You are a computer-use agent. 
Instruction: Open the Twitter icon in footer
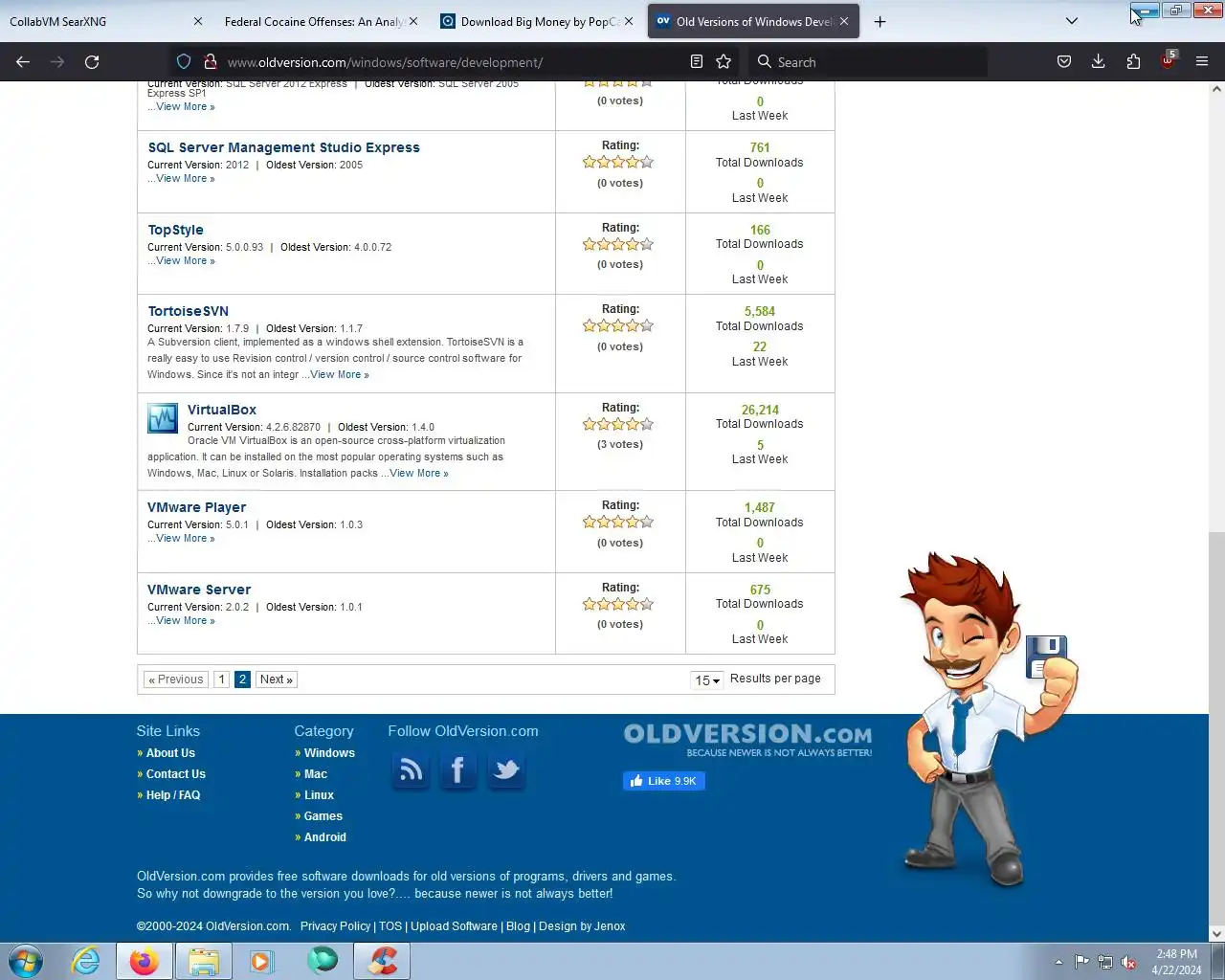click(505, 770)
